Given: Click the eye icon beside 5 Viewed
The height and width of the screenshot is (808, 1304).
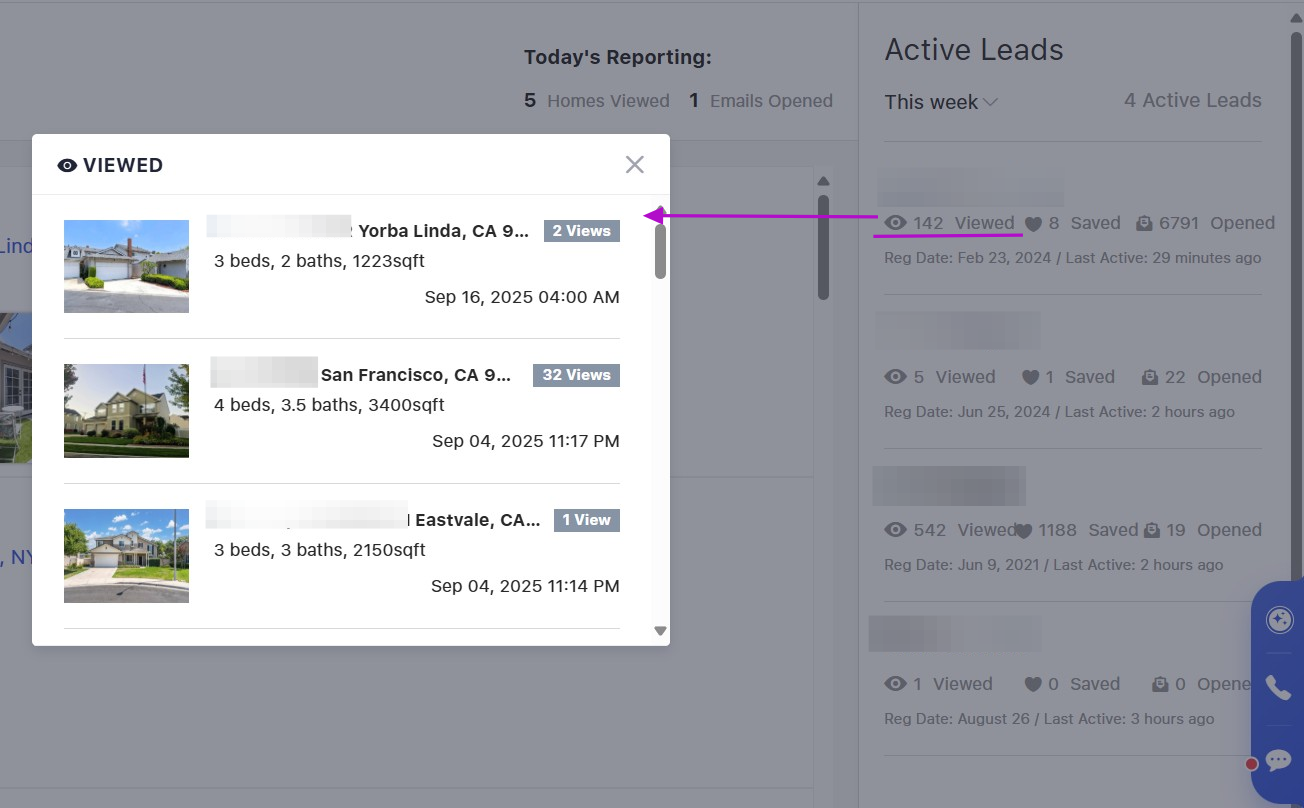Looking at the screenshot, I should tap(895, 377).
